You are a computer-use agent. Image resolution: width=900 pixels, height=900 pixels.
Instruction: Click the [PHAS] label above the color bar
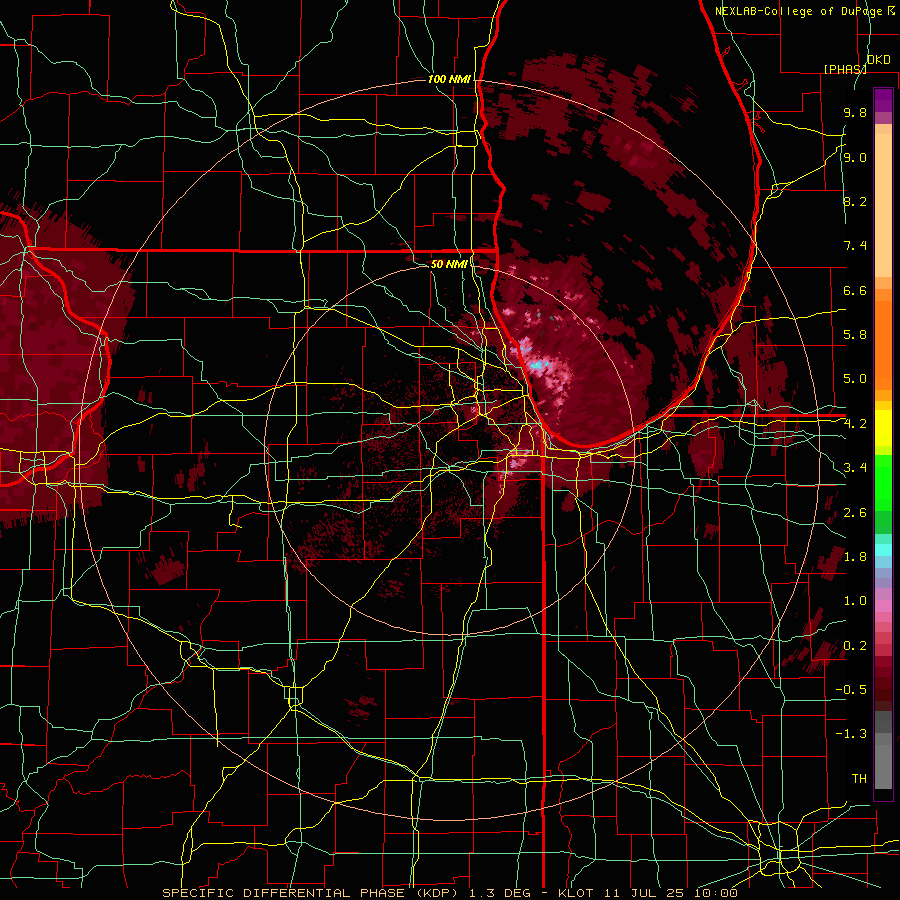click(x=845, y=69)
